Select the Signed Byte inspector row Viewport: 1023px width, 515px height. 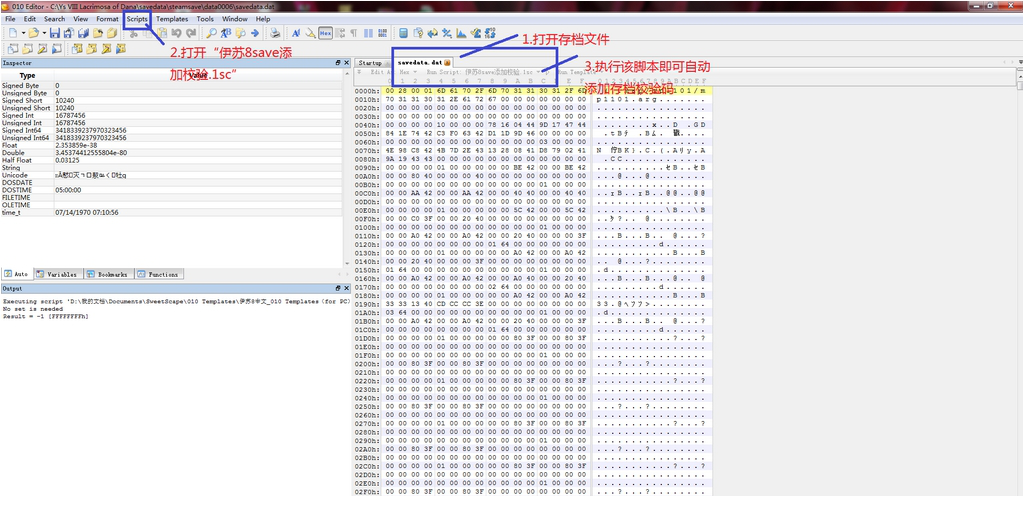click(171, 86)
